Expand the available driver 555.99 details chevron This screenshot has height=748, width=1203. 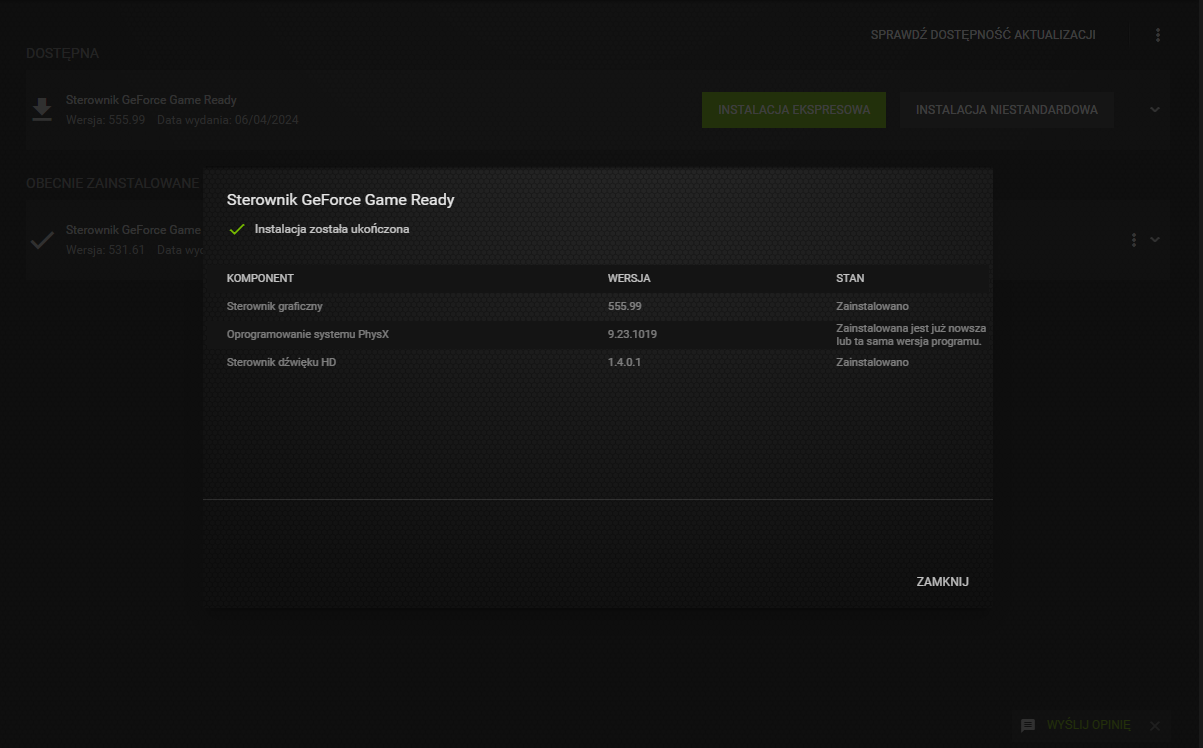point(1155,110)
